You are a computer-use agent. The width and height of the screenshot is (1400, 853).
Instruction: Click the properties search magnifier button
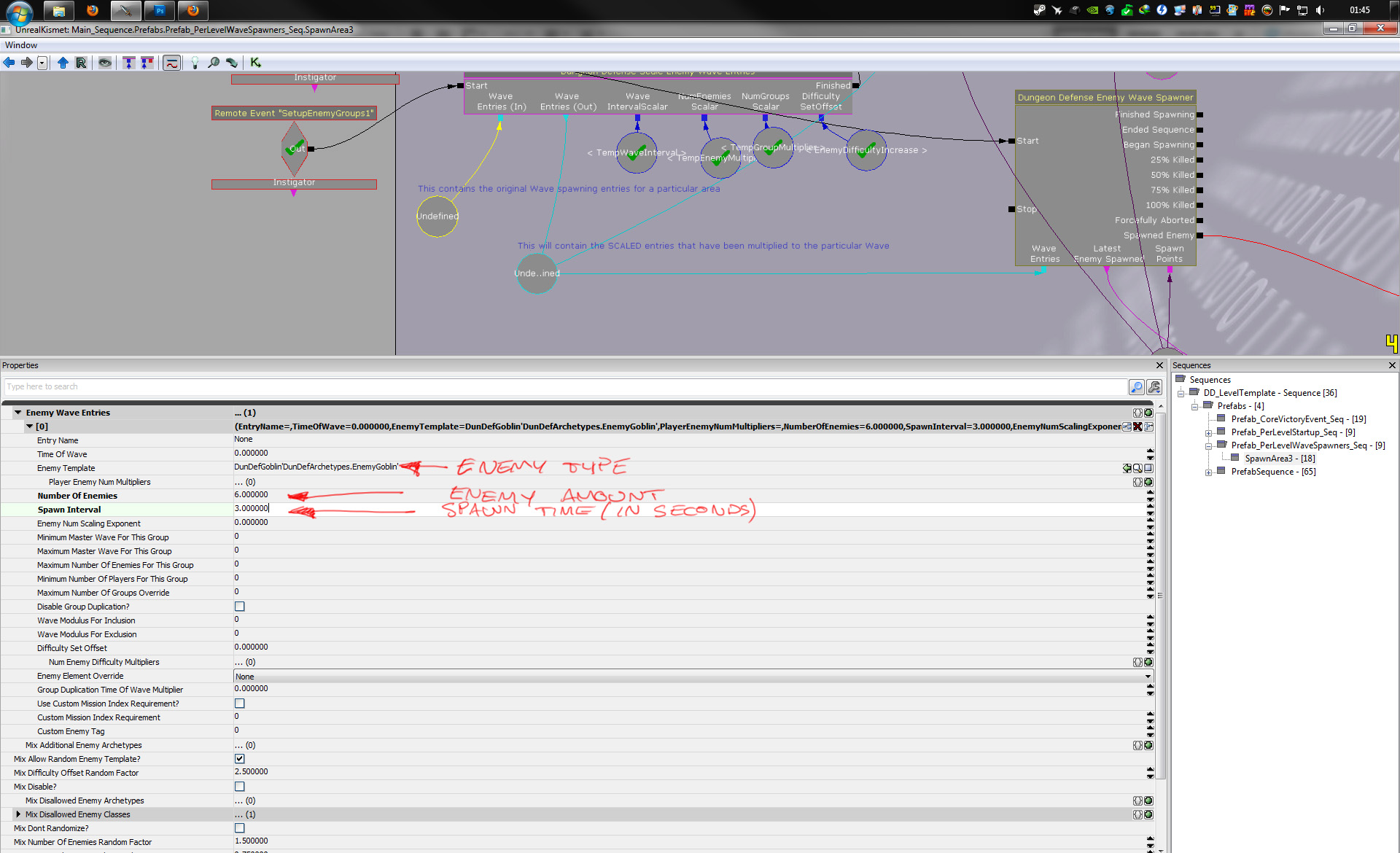click(x=1136, y=387)
